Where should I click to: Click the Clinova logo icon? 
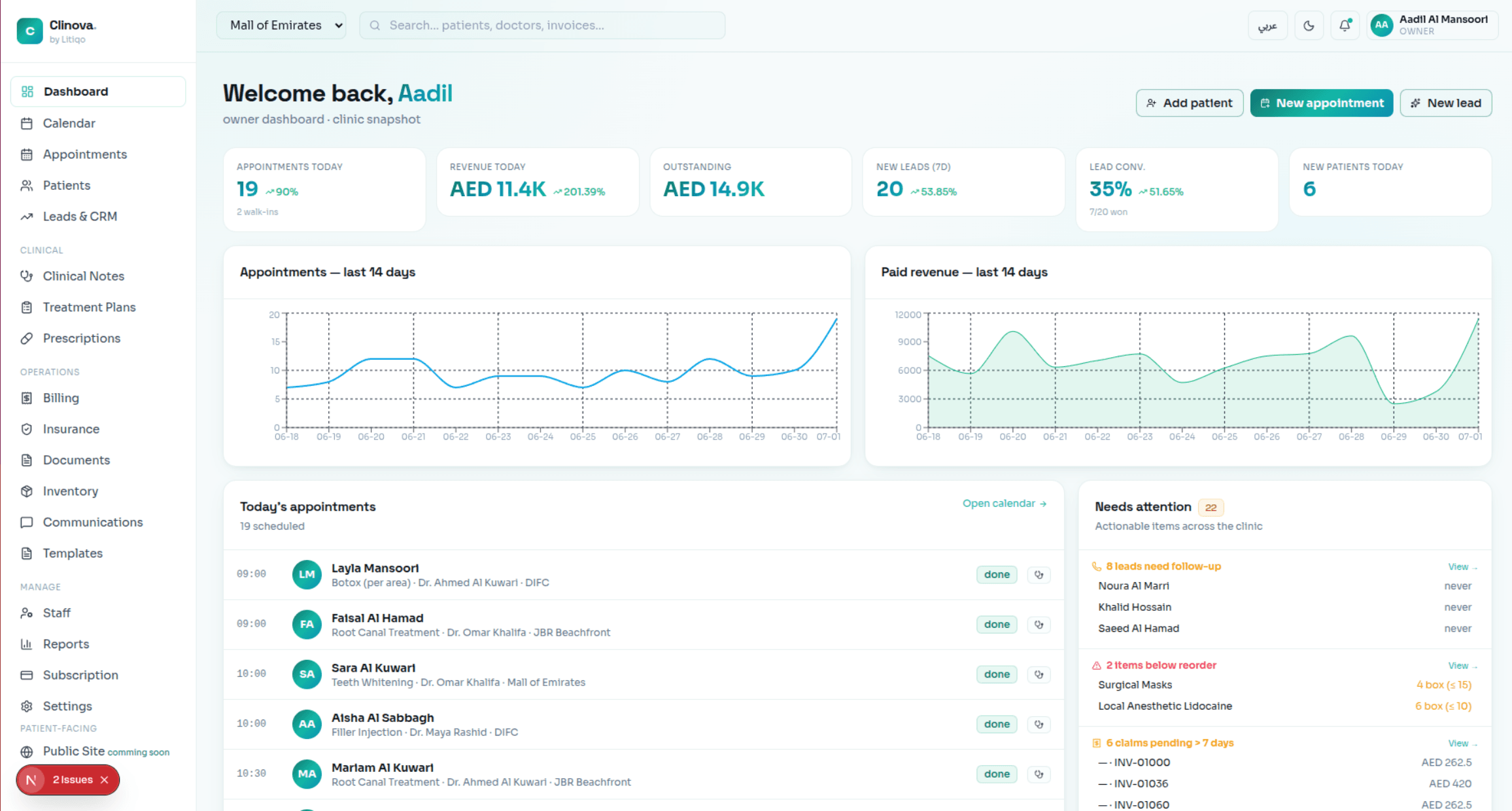[29, 31]
